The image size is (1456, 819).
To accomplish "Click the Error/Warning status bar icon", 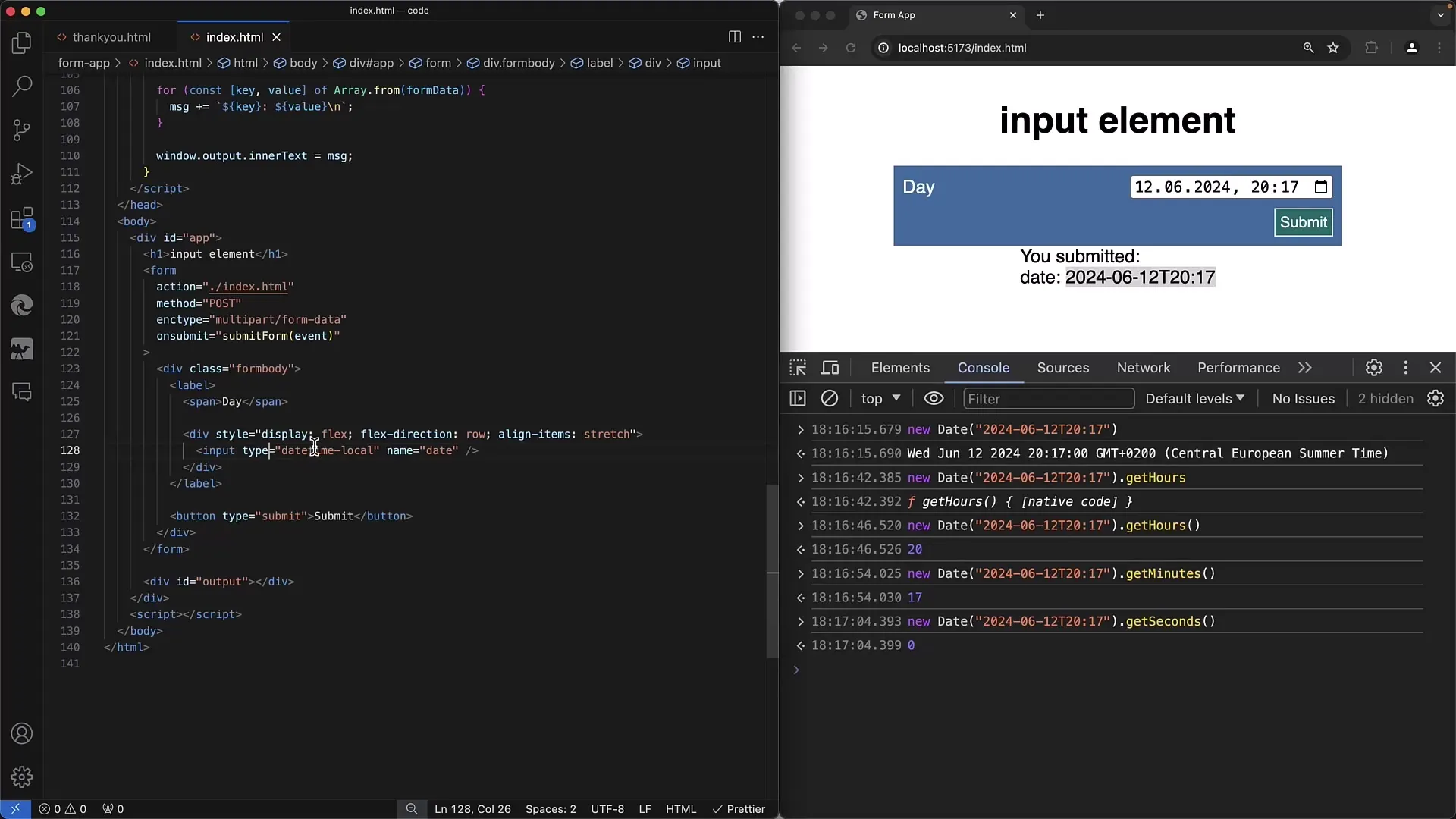I will 62,808.
